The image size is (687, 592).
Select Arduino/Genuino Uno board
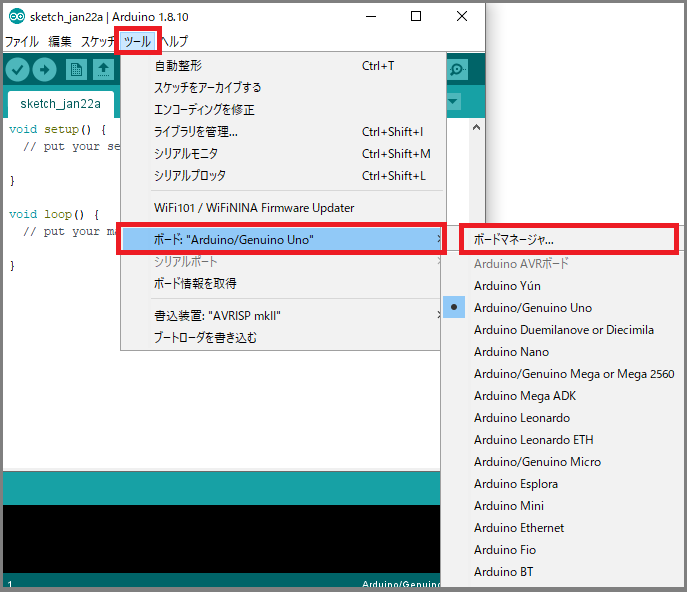point(563,308)
